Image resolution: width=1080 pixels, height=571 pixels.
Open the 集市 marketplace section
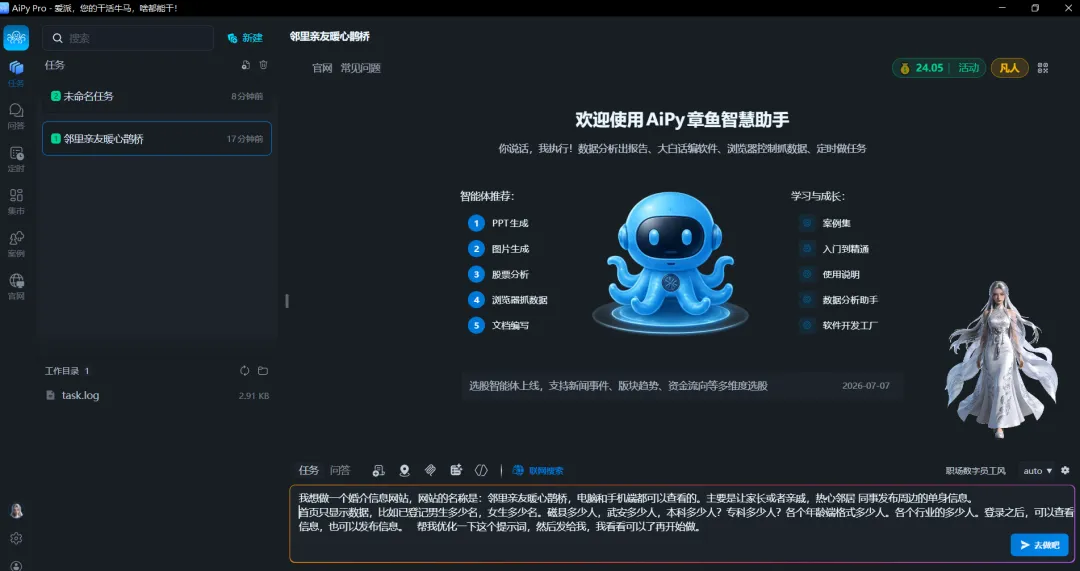pos(16,201)
